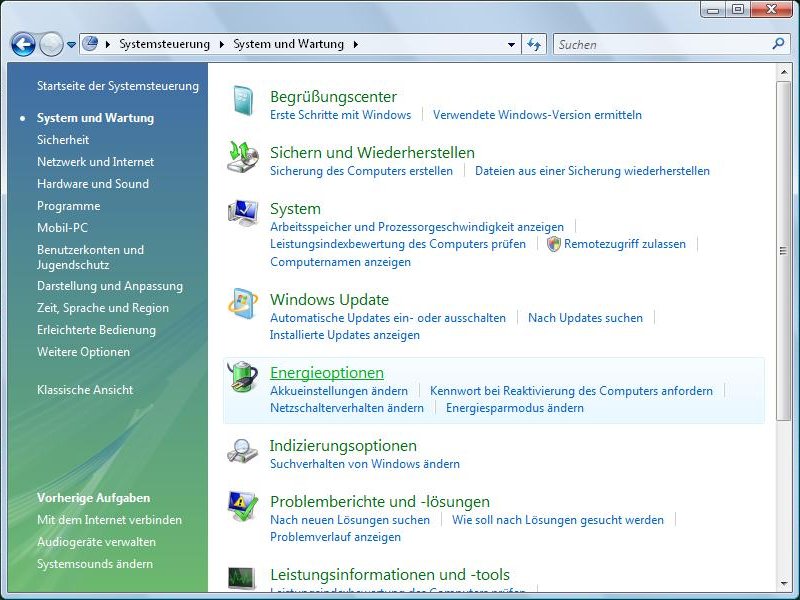Open Zeit, Sprache und Region in sidebar

[103, 308]
